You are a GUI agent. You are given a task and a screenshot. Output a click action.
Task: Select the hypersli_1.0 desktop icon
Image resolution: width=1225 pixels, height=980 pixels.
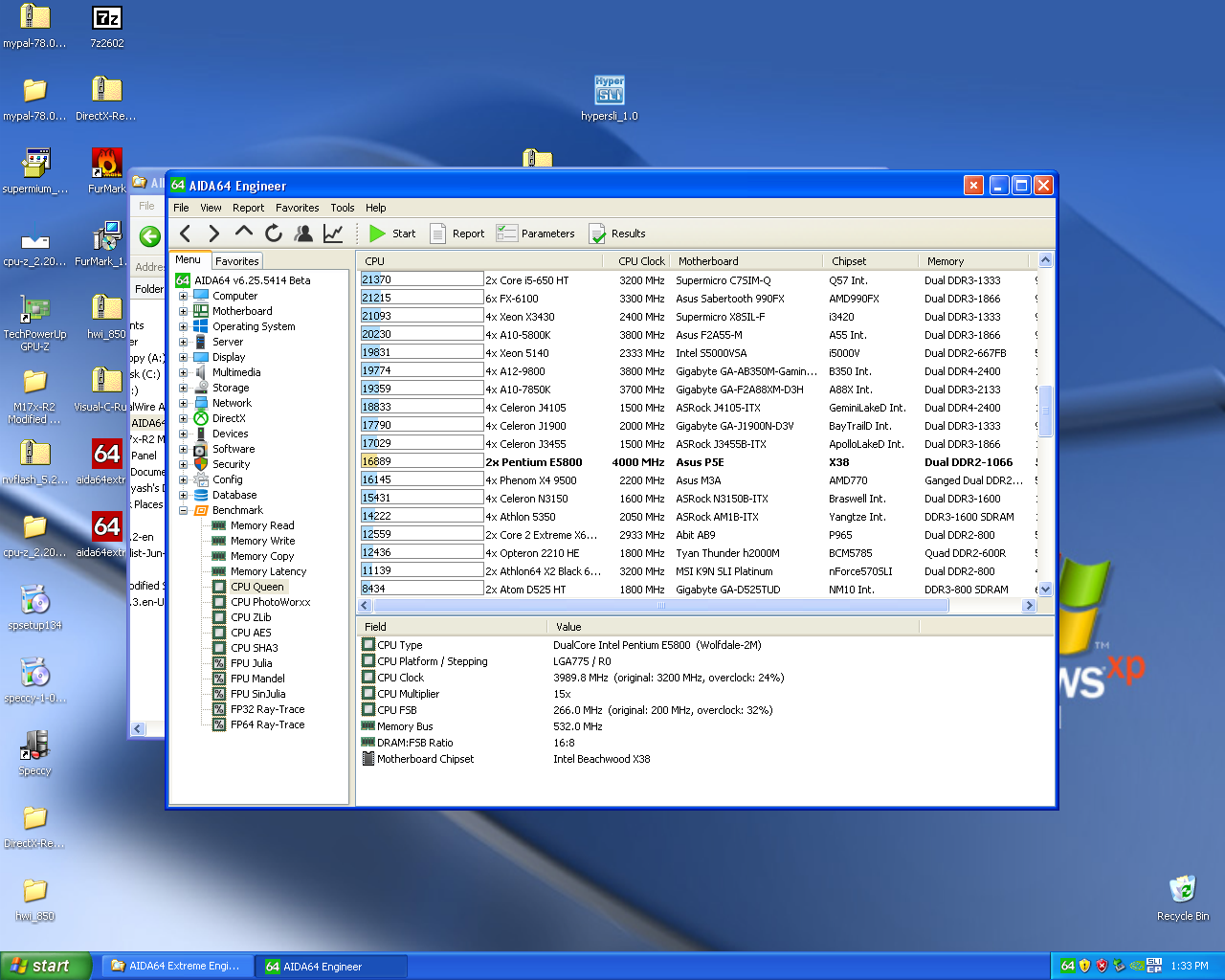pos(610,100)
